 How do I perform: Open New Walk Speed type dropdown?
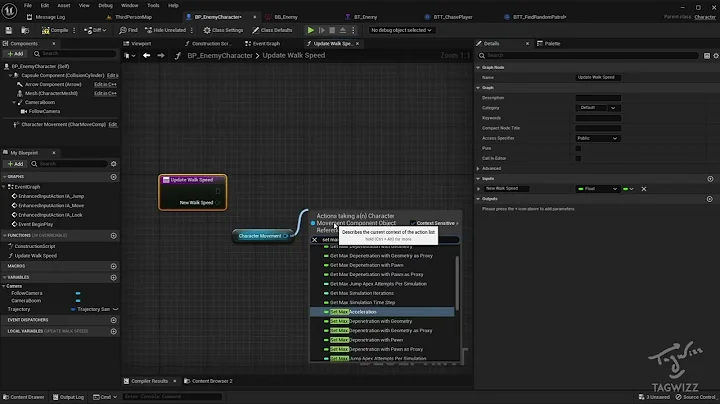pos(598,189)
